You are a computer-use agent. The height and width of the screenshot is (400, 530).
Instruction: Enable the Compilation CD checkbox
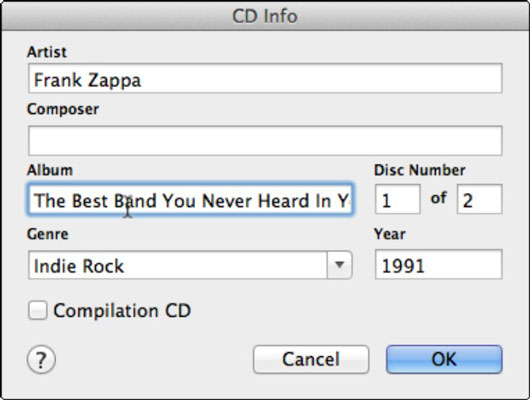(x=37, y=310)
